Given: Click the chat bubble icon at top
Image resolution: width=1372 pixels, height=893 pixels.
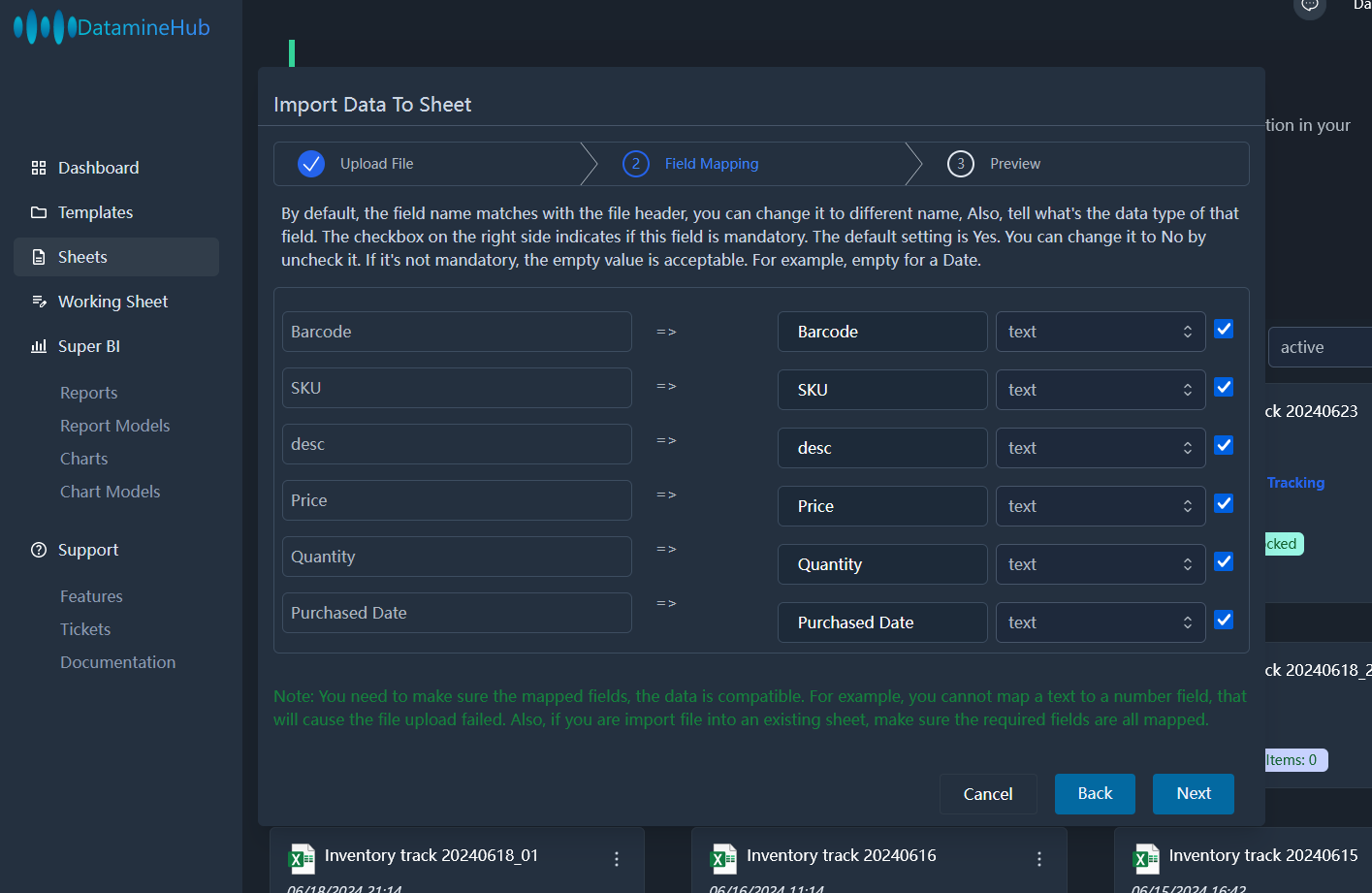Looking at the screenshot, I should click(1310, 6).
